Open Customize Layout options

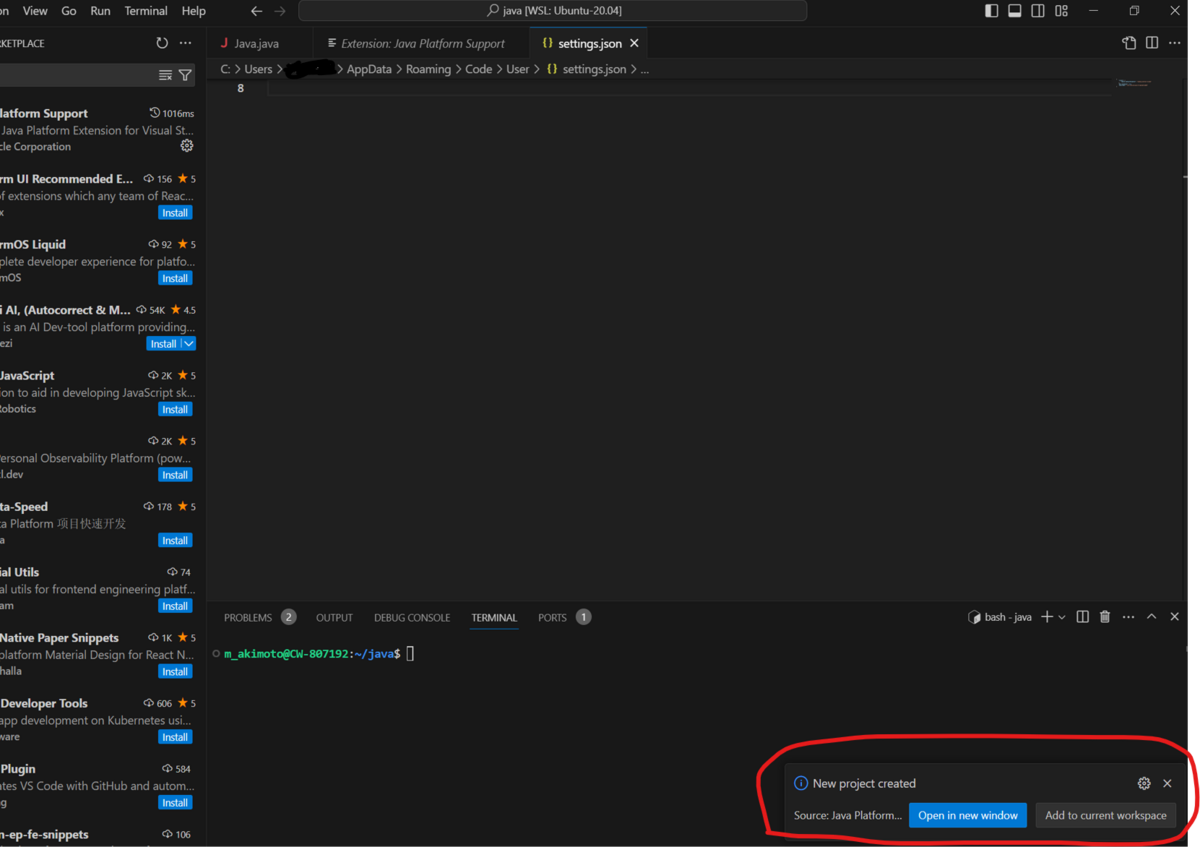pos(1062,11)
